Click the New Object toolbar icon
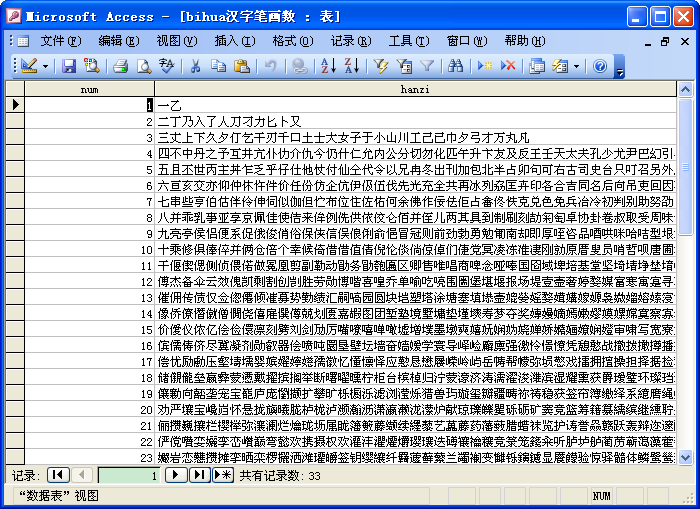The width and height of the screenshot is (700, 509). coord(560,66)
